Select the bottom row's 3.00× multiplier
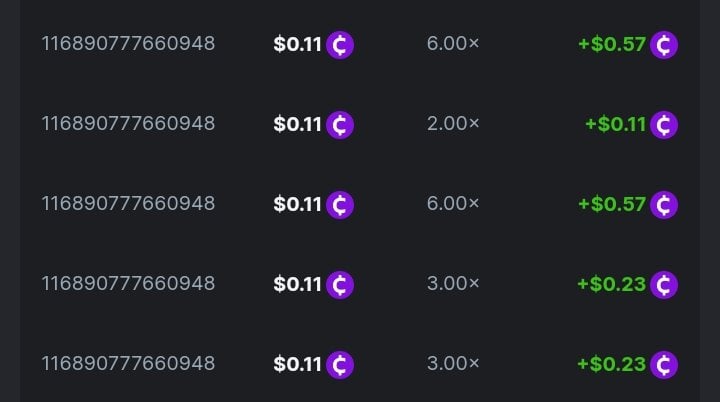The image size is (720, 402). point(453,364)
